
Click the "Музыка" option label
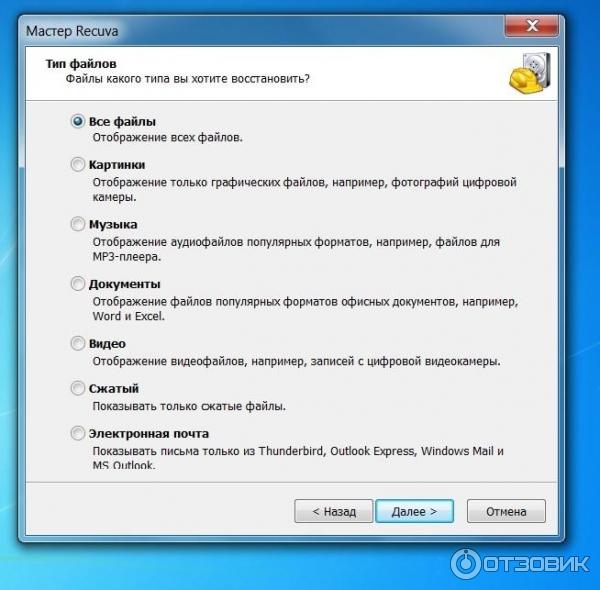(113, 225)
